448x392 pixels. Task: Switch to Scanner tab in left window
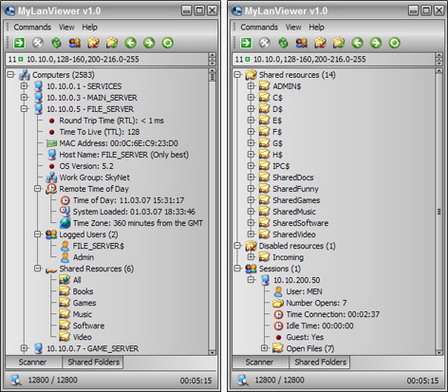tap(33, 362)
